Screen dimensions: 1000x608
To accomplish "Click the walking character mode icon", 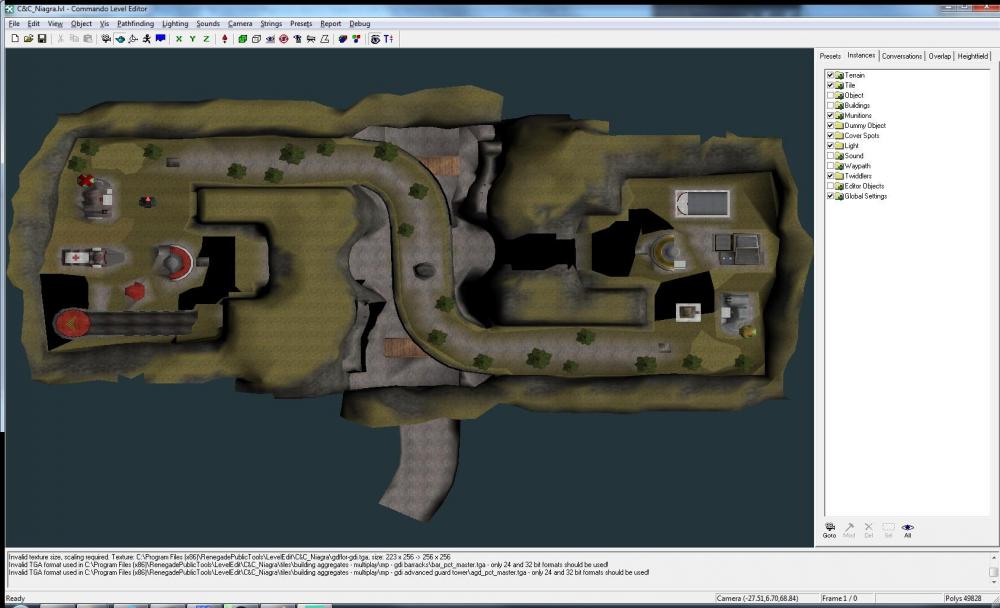I will pyautogui.click(x=146, y=39).
